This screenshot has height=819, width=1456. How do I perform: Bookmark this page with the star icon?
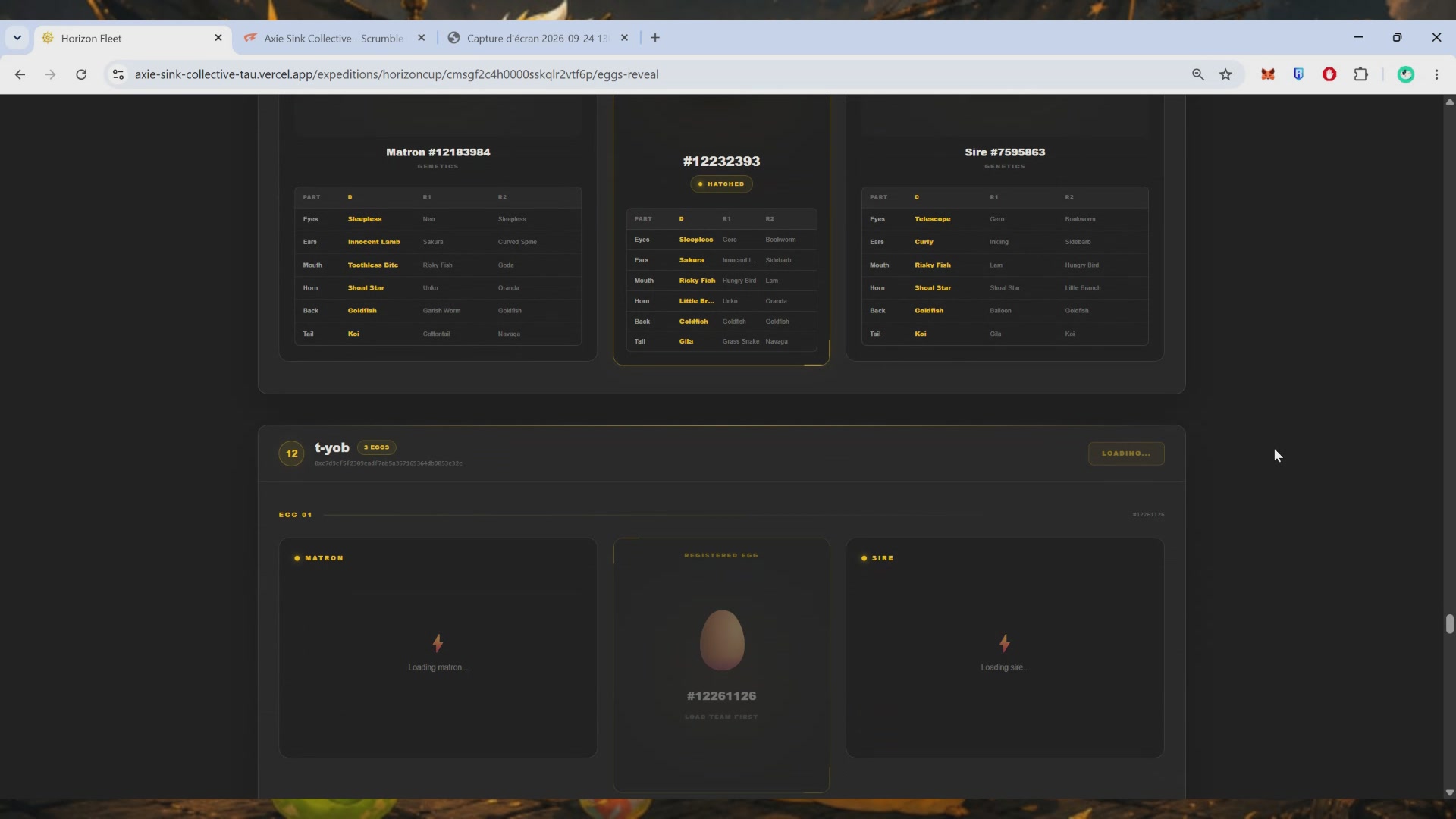pos(1225,74)
